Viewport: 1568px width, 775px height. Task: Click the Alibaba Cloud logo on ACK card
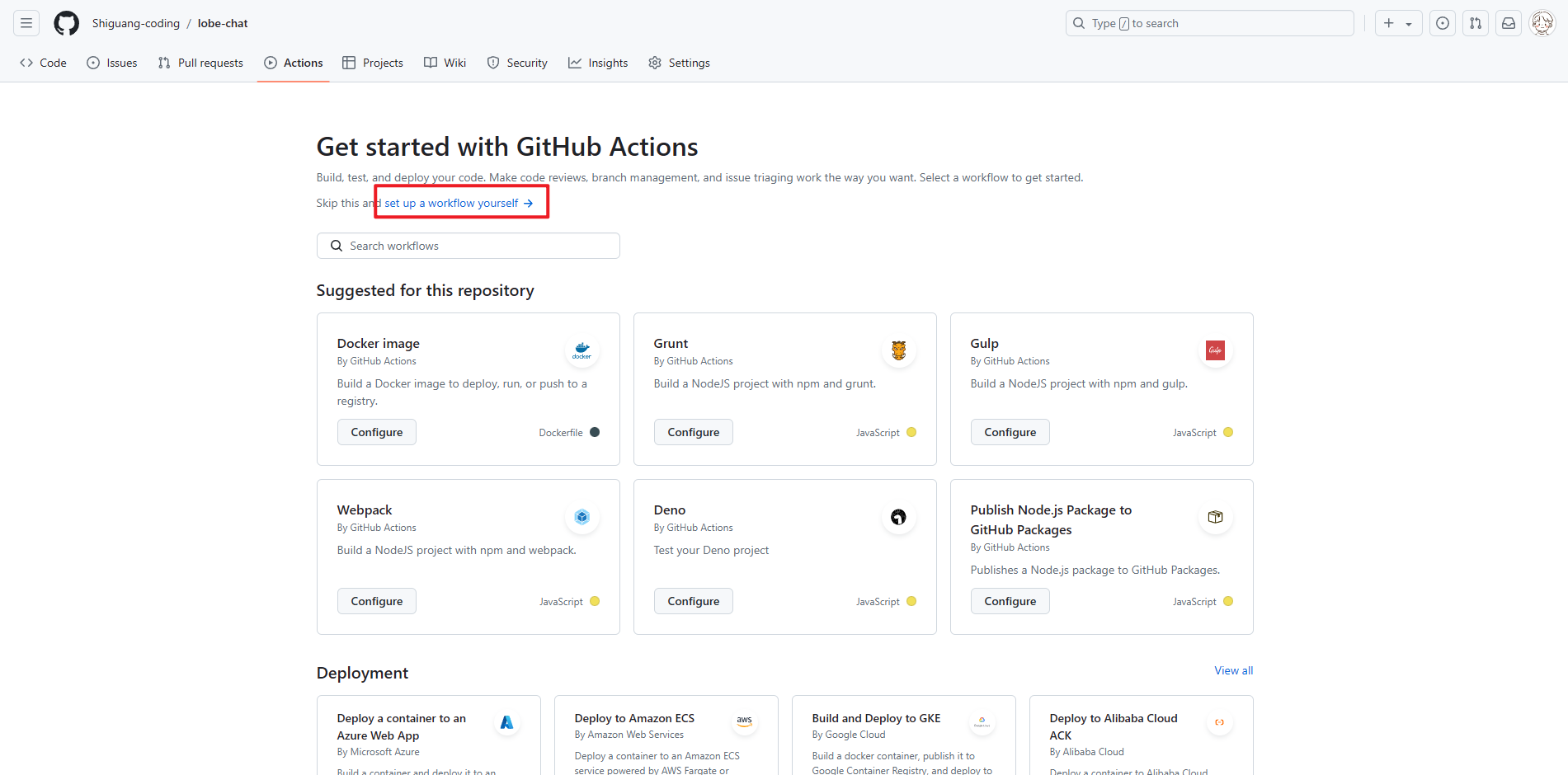point(1219,722)
